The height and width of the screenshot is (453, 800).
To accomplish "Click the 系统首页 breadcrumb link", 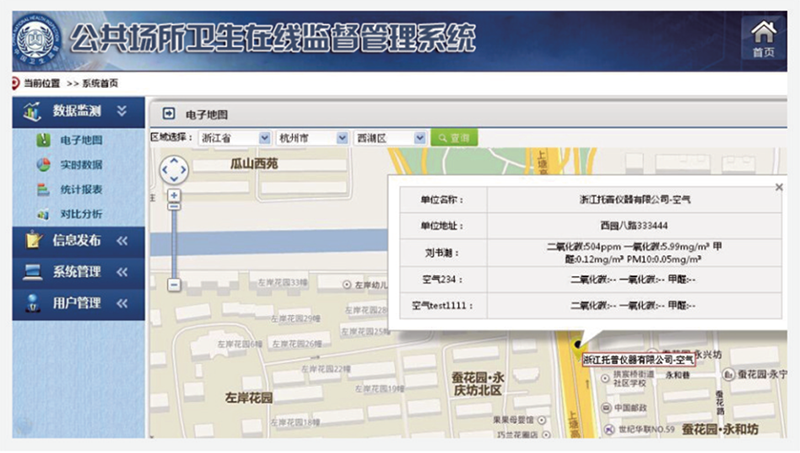I will pos(100,82).
